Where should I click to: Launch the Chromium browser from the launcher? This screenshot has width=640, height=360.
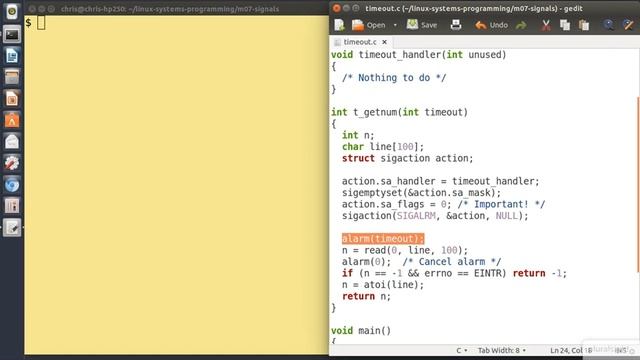[x=12, y=184]
